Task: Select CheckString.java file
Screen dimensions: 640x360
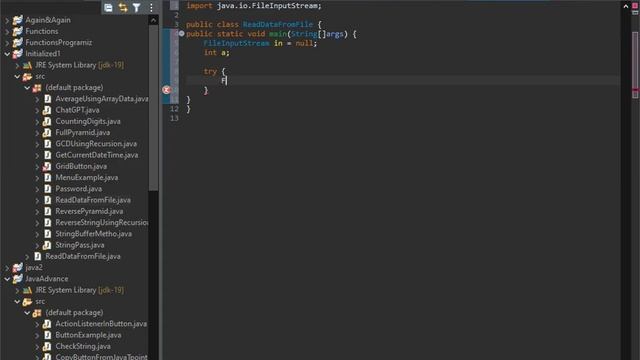Action: pyautogui.click(x=83, y=347)
